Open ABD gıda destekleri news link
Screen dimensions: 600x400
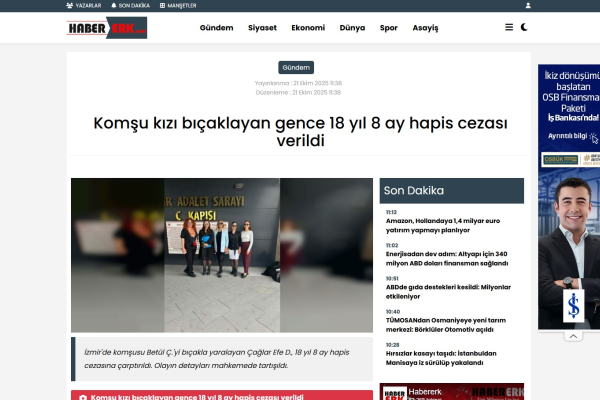448,292
